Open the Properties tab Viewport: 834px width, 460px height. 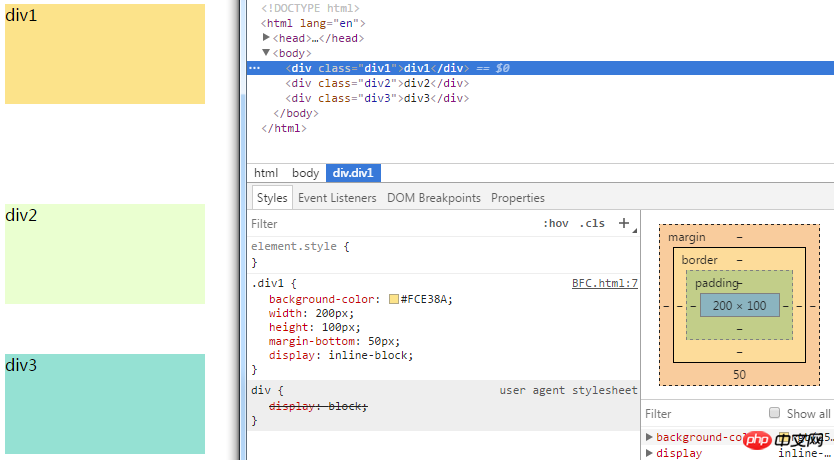[x=517, y=198]
